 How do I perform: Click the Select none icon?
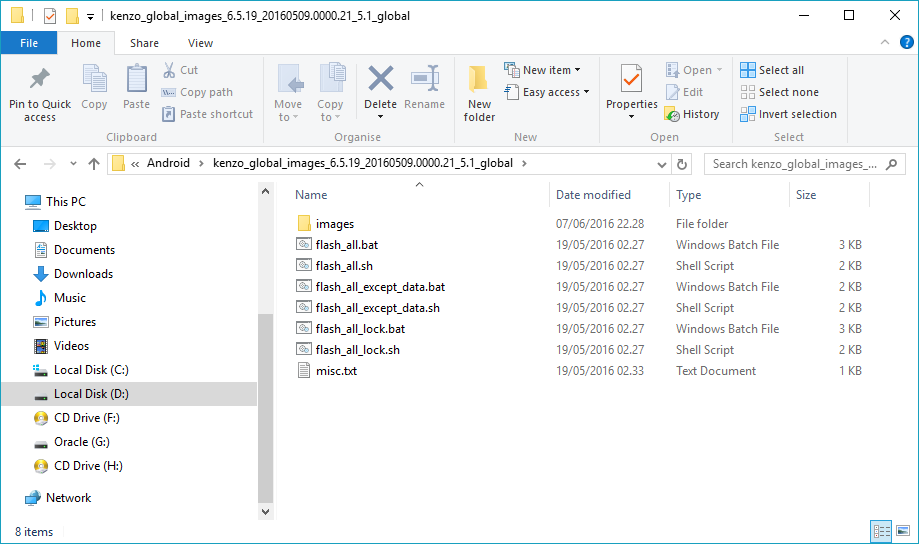click(748, 92)
